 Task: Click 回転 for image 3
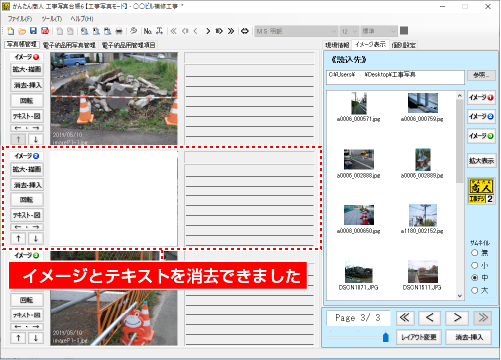click(27, 300)
